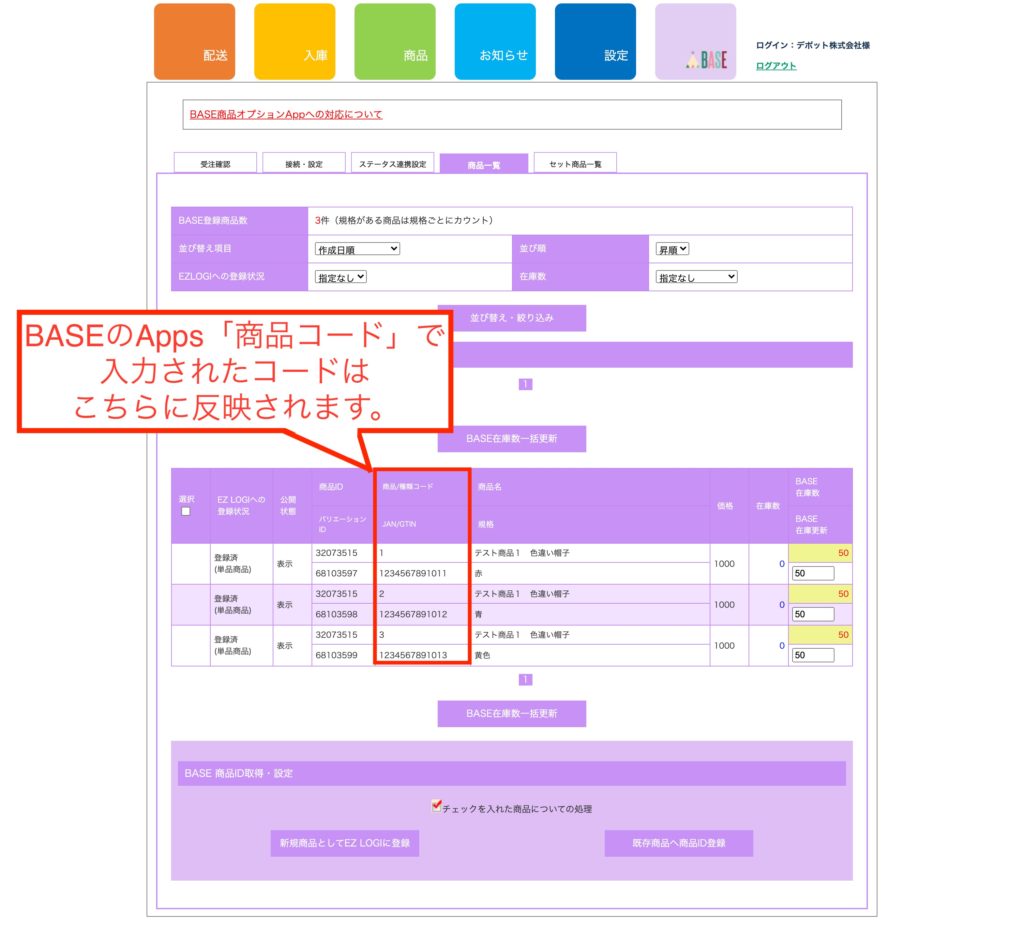Switch to the セット商品一覧 tab
1024x927 pixels.
575,163
